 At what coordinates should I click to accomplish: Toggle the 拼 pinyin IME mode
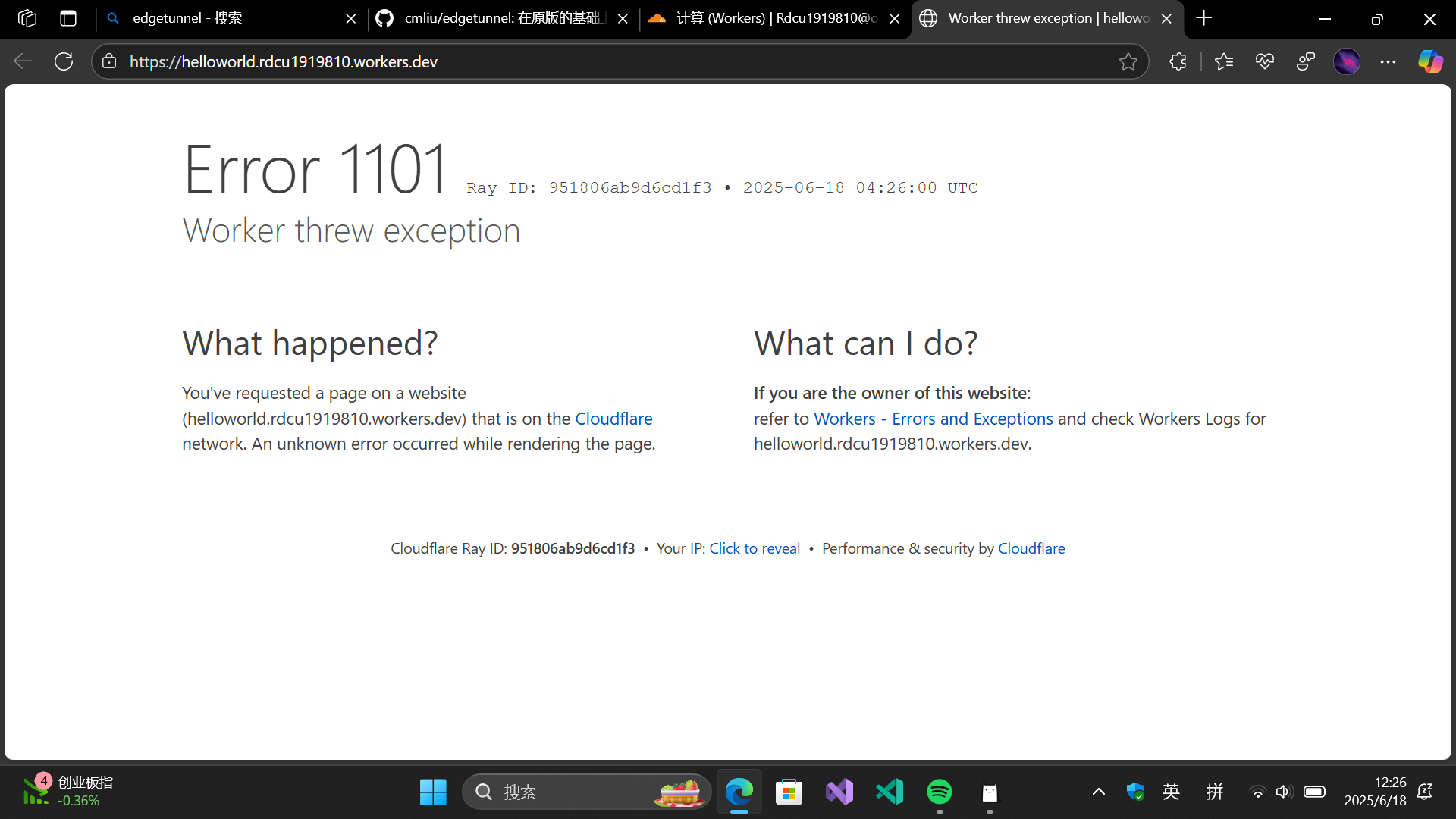(1214, 792)
